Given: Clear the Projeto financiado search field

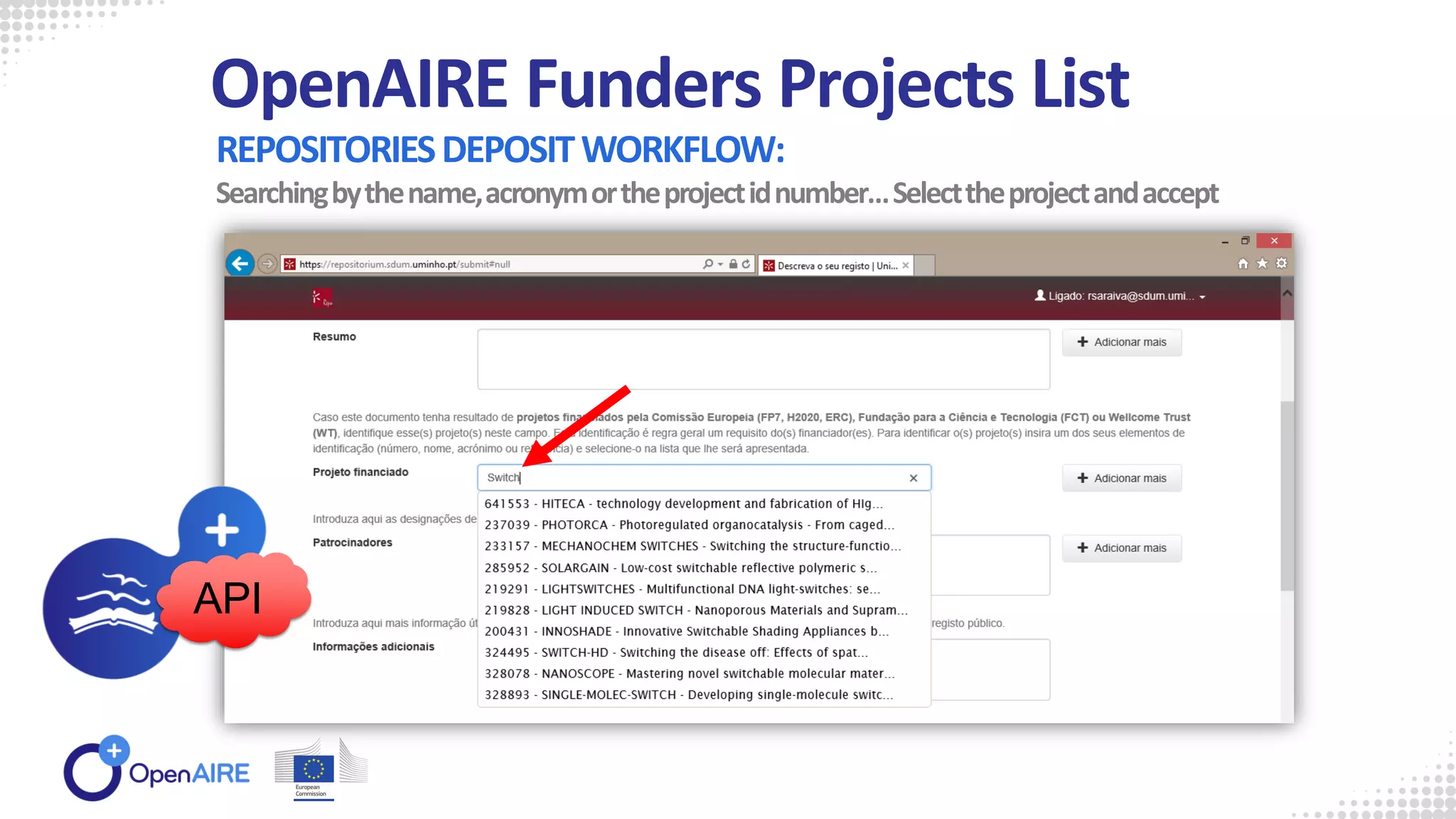Looking at the screenshot, I should click(914, 478).
